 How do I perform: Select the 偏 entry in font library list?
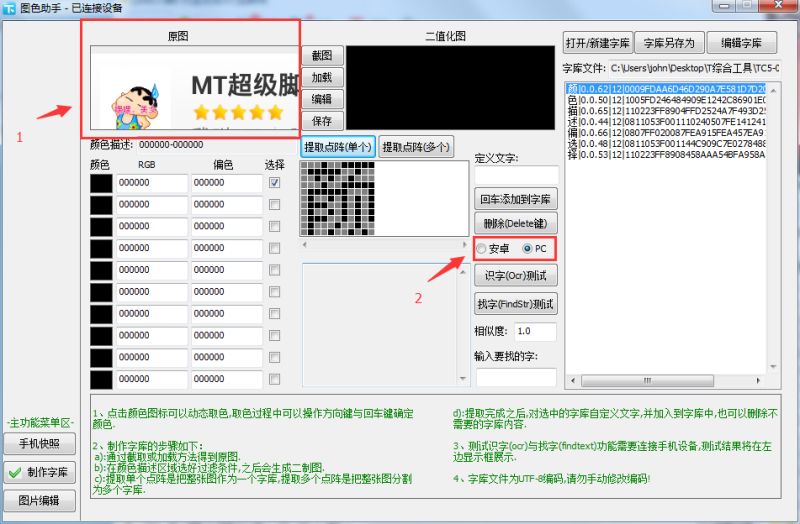666,133
